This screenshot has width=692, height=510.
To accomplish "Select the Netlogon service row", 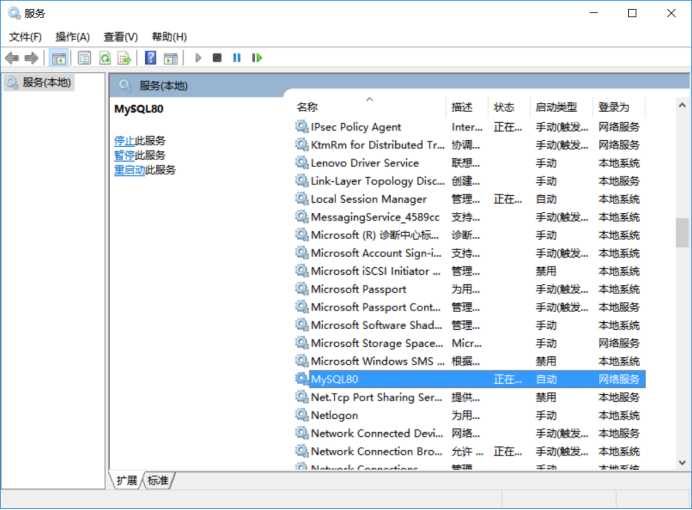I will click(470, 415).
